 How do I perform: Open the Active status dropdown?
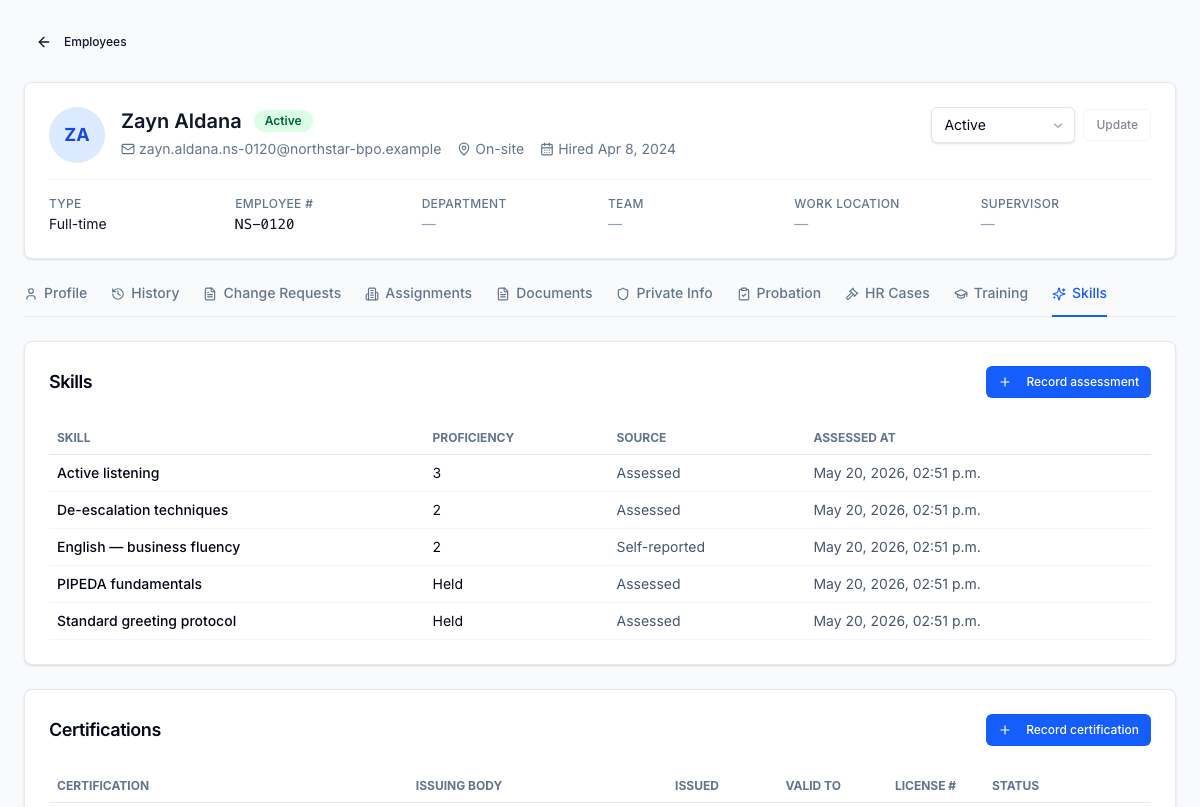1003,125
